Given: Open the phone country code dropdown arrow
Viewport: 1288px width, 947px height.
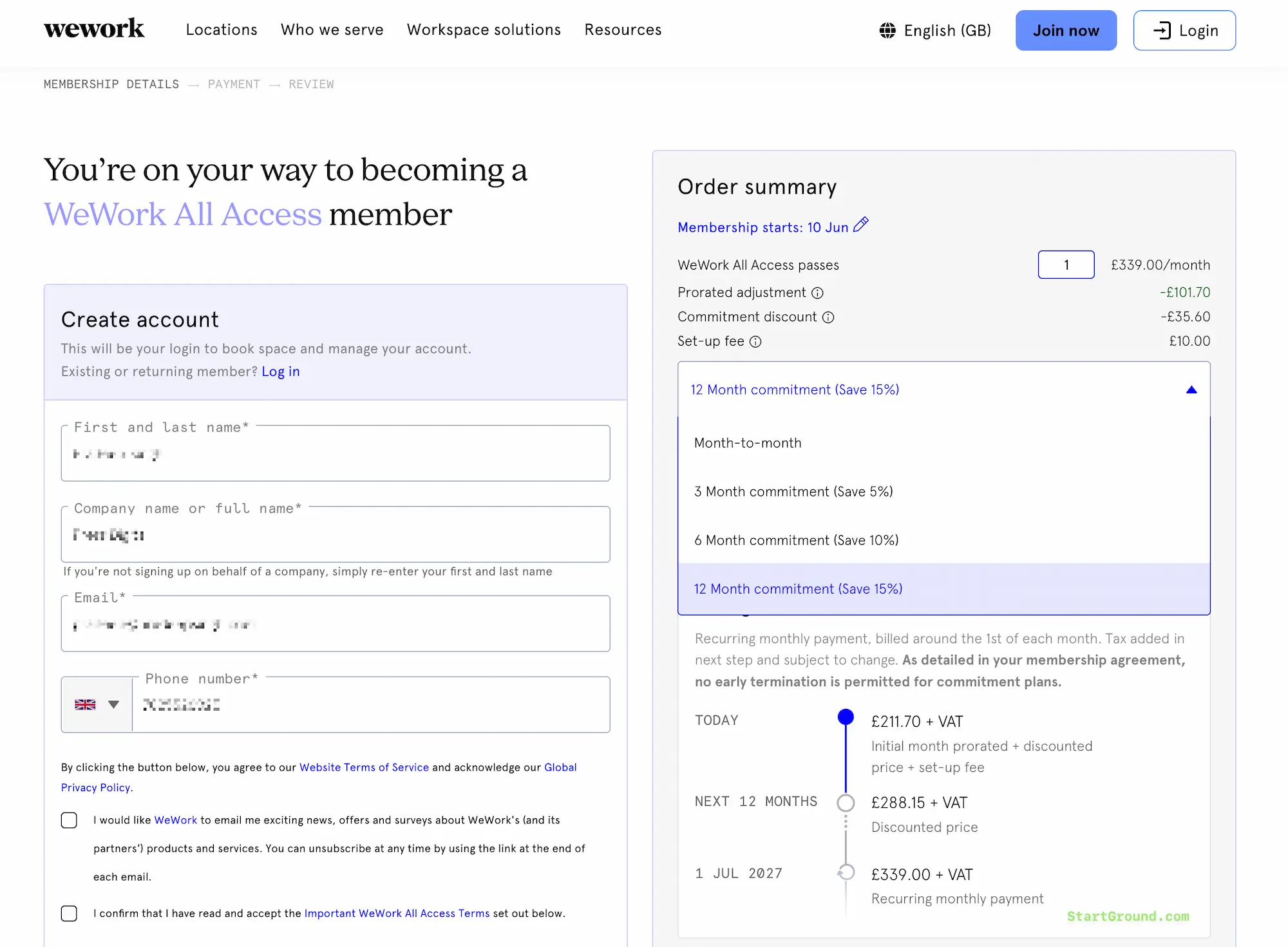Looking at the screenshot, I should pyautogui.click(x=114, y=704).
